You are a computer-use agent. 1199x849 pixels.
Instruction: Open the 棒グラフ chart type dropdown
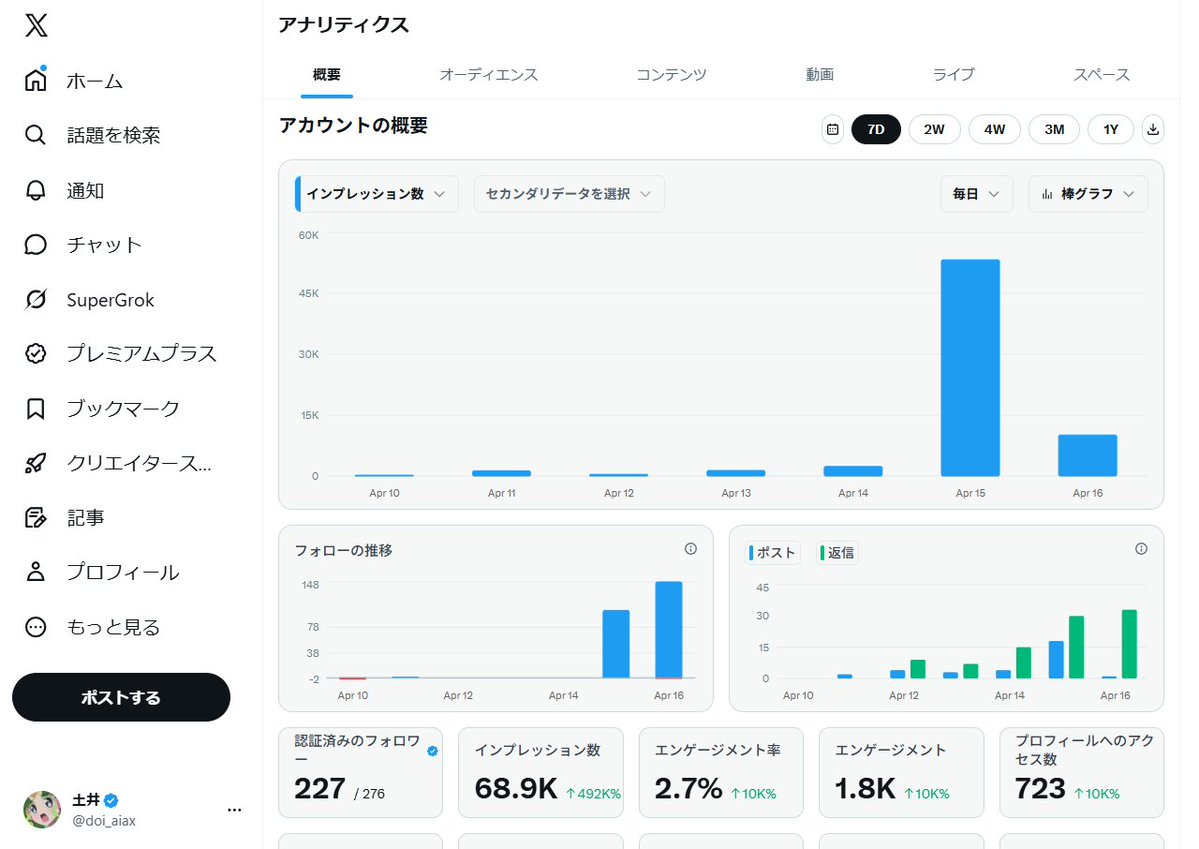tap(1088, 194)
